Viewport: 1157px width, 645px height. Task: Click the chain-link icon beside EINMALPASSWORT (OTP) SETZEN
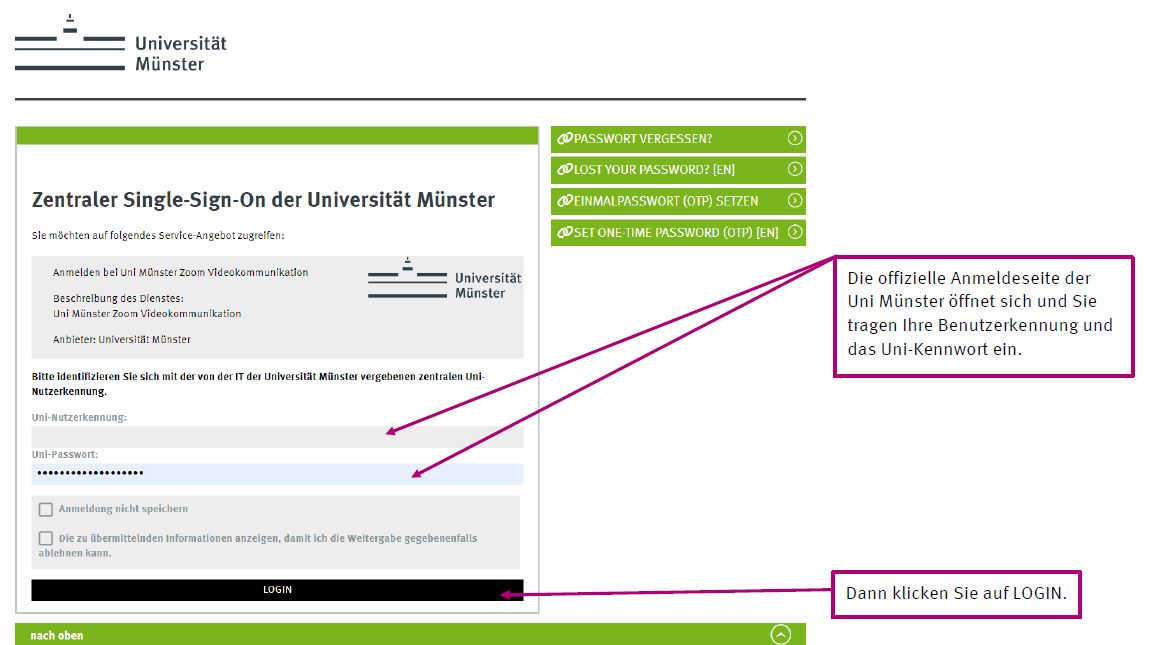565,201
